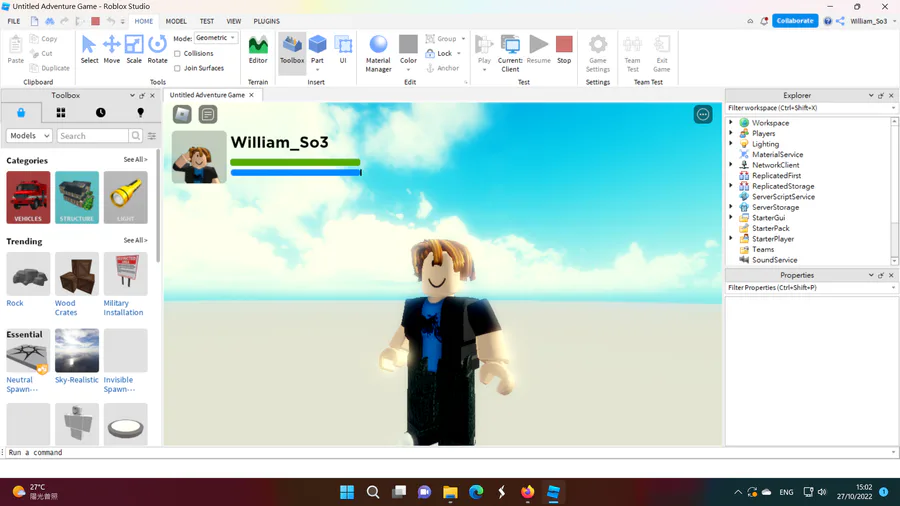Viewport: 900px width, 506px height.
Task: Click the Team Test icon
Action: tap(632, 45)
